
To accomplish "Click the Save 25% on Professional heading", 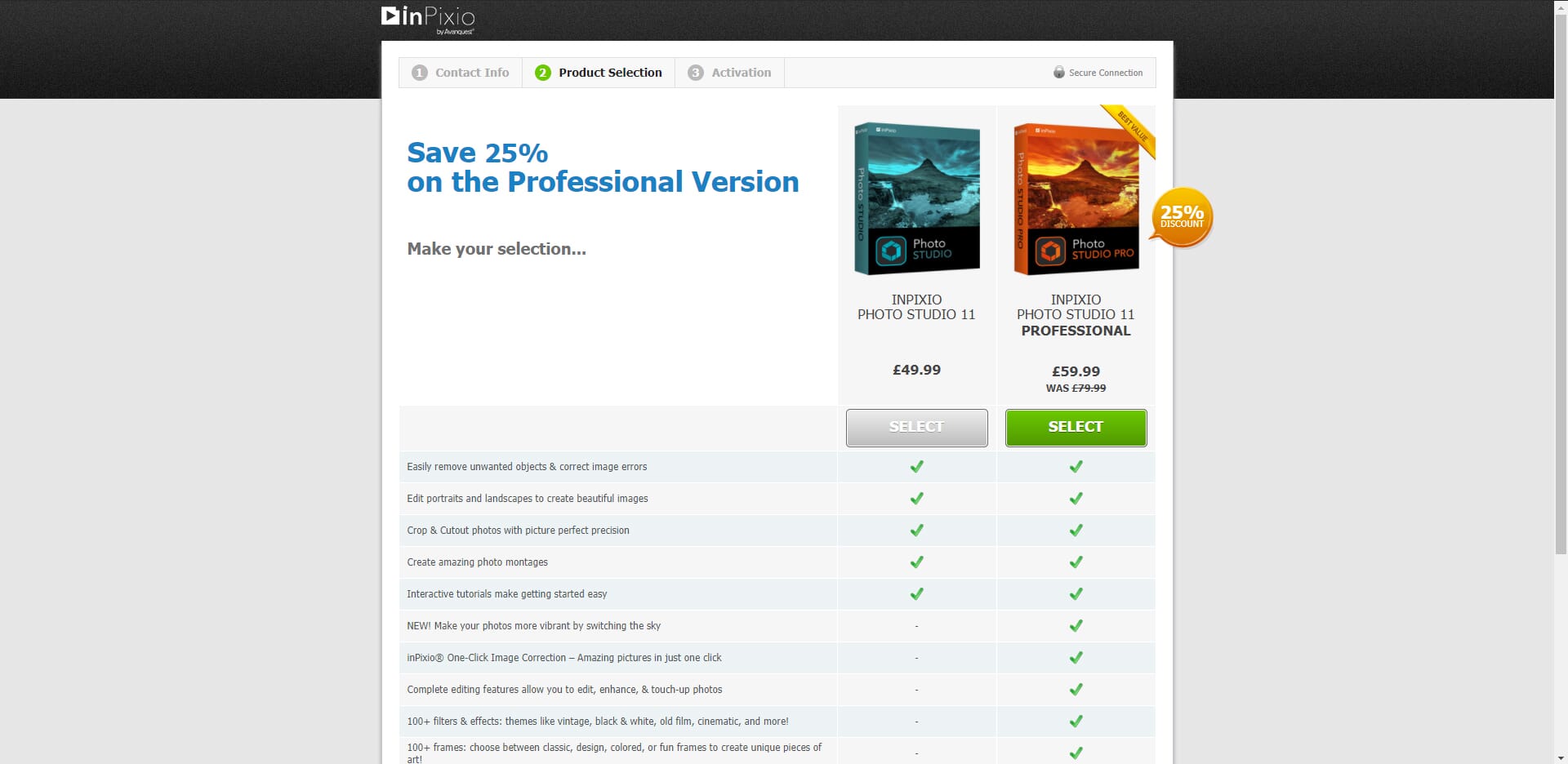I will (603, 167).
